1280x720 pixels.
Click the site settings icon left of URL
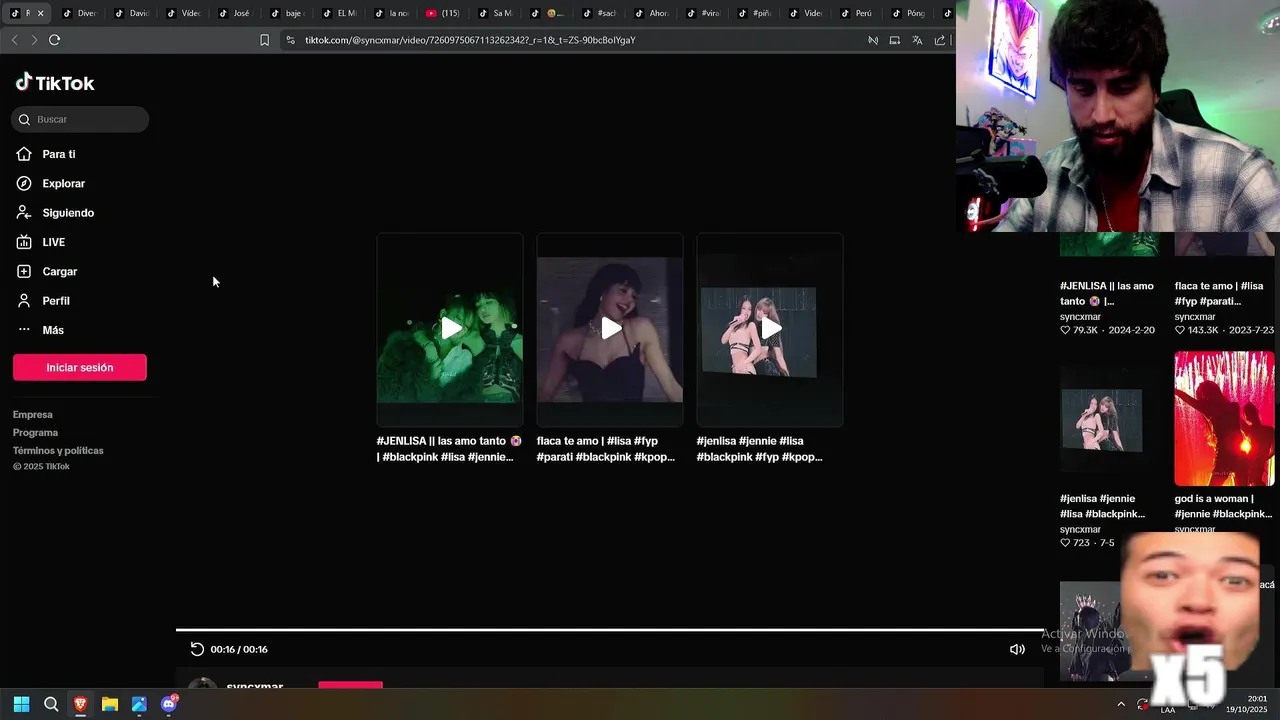(290, 40)
